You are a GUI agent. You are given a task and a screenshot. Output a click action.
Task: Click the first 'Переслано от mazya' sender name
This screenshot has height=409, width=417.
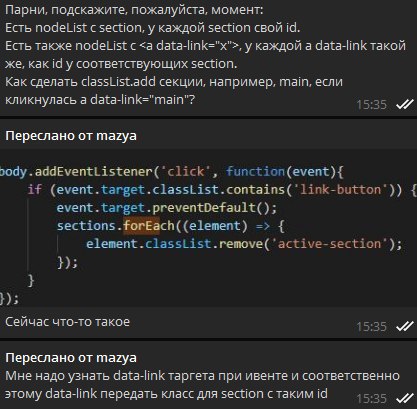[71, 136]
